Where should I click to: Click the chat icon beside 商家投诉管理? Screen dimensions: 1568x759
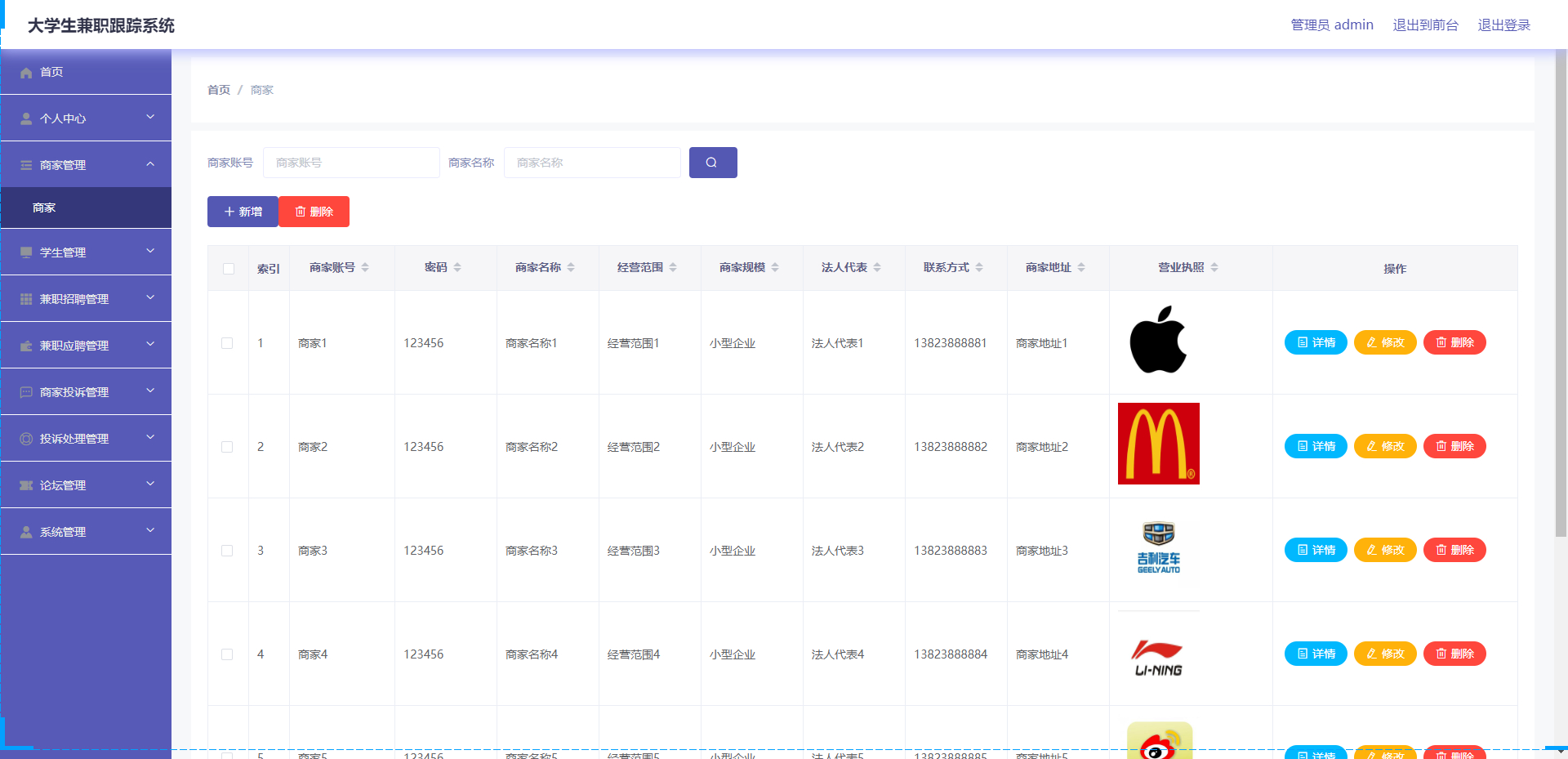coord(26,393)
